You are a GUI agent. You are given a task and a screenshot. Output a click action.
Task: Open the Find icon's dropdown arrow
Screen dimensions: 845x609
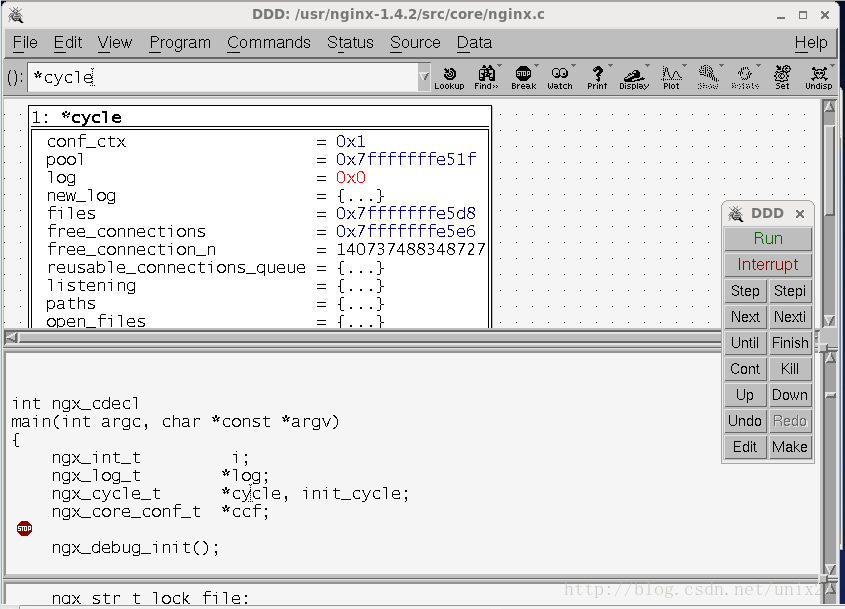(500, 67)
